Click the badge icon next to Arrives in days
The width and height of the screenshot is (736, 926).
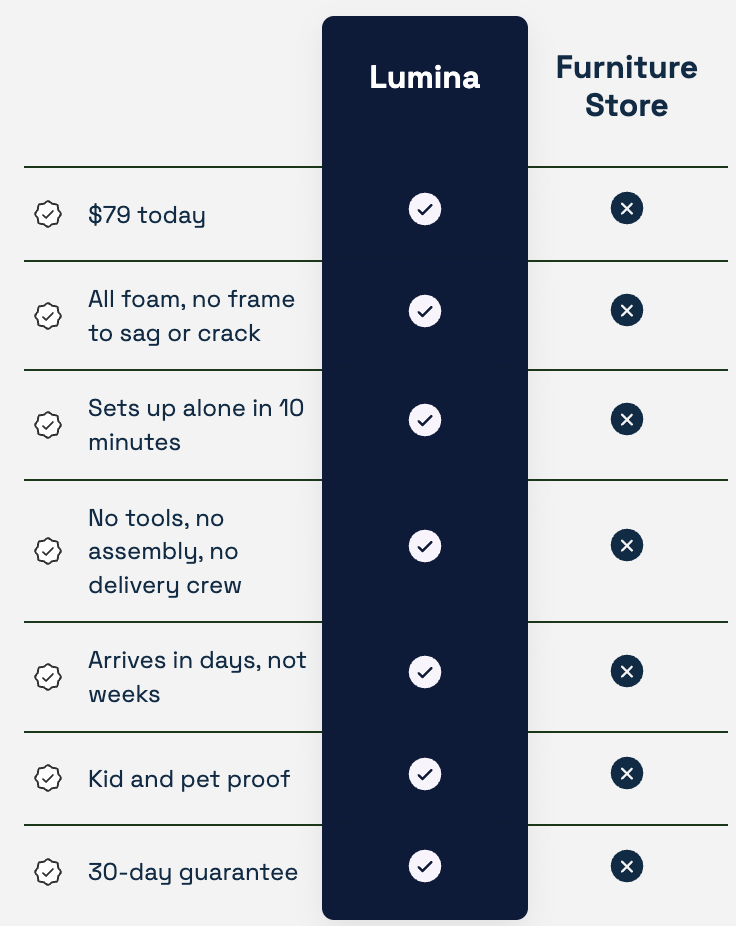48,677
